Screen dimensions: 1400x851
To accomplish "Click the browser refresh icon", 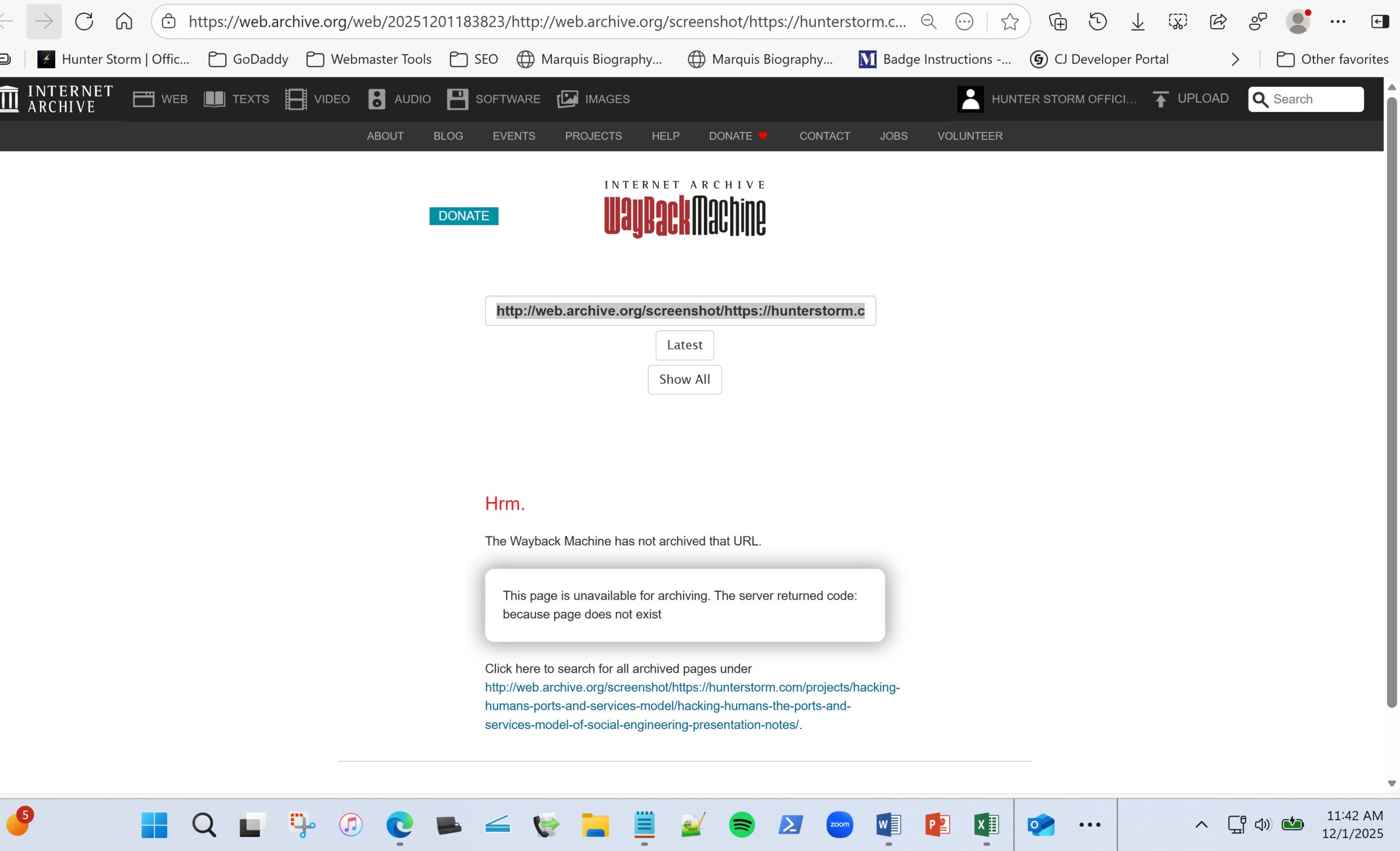I will [84, 21].
